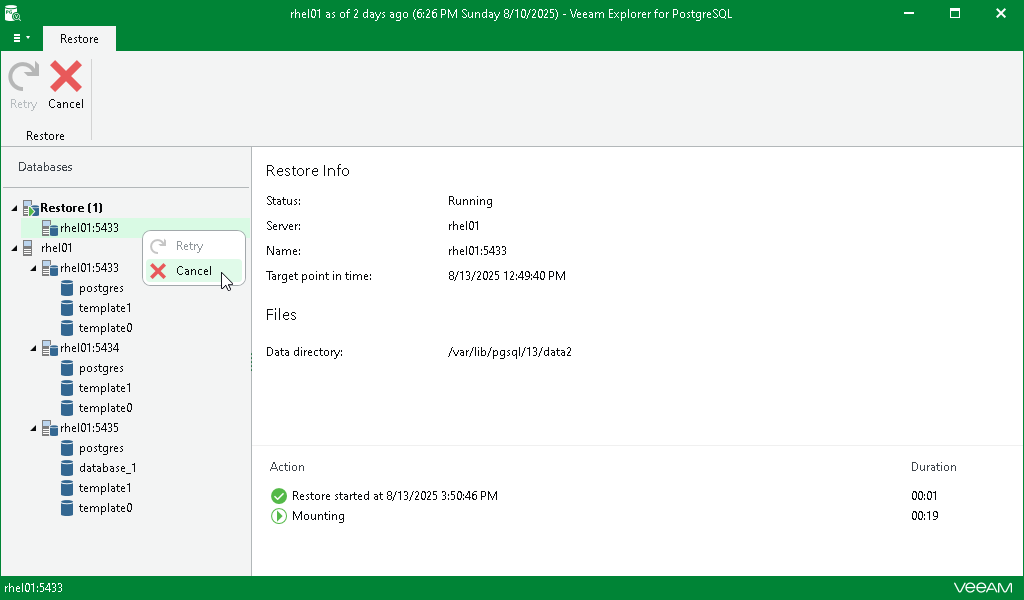The image size is (1024, 600).
Task: Collapse the Restore (1) node
Action: [13, 207]
